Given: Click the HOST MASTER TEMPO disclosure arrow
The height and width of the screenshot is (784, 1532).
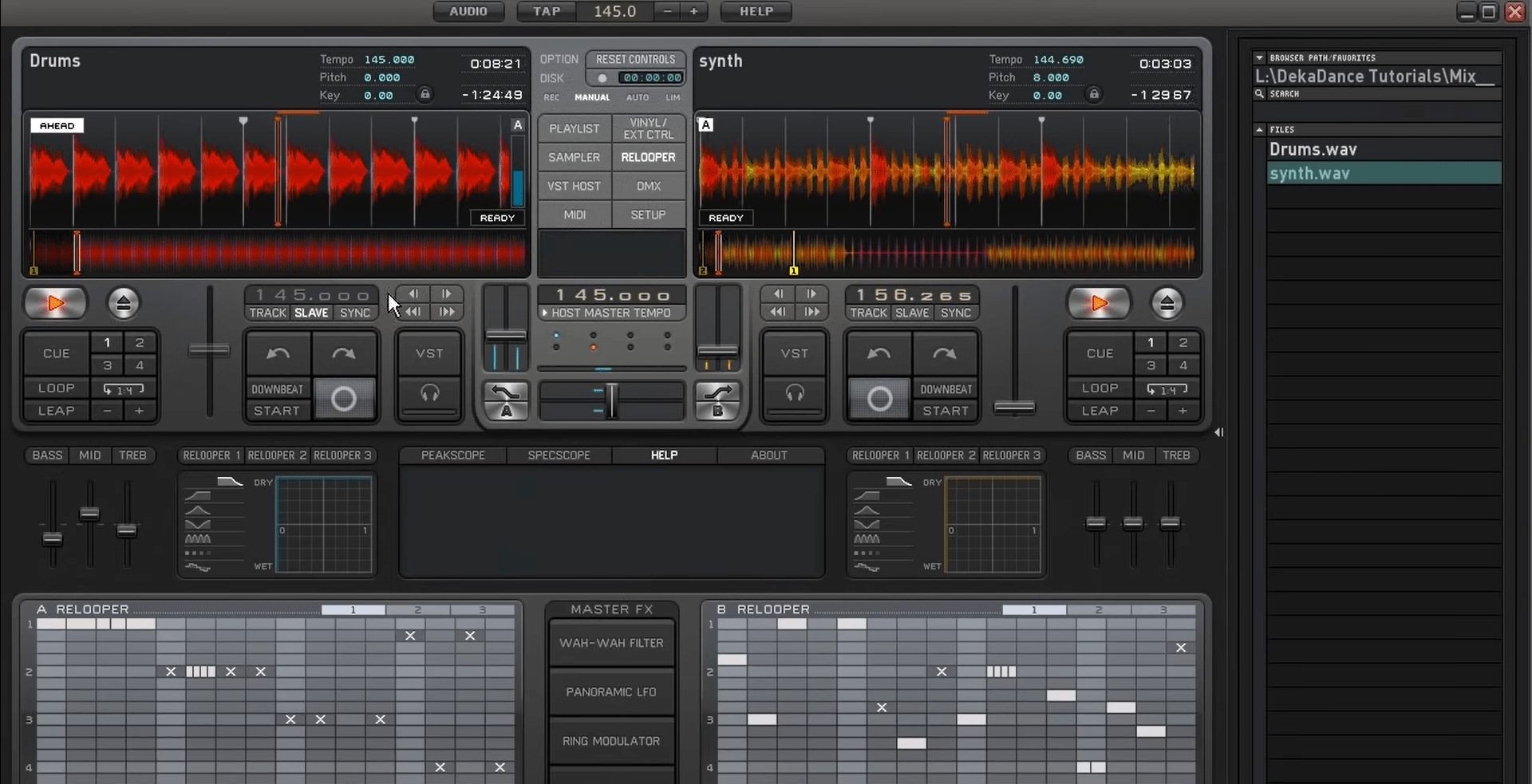Looking at the screenshot, I should click(543, 313).
